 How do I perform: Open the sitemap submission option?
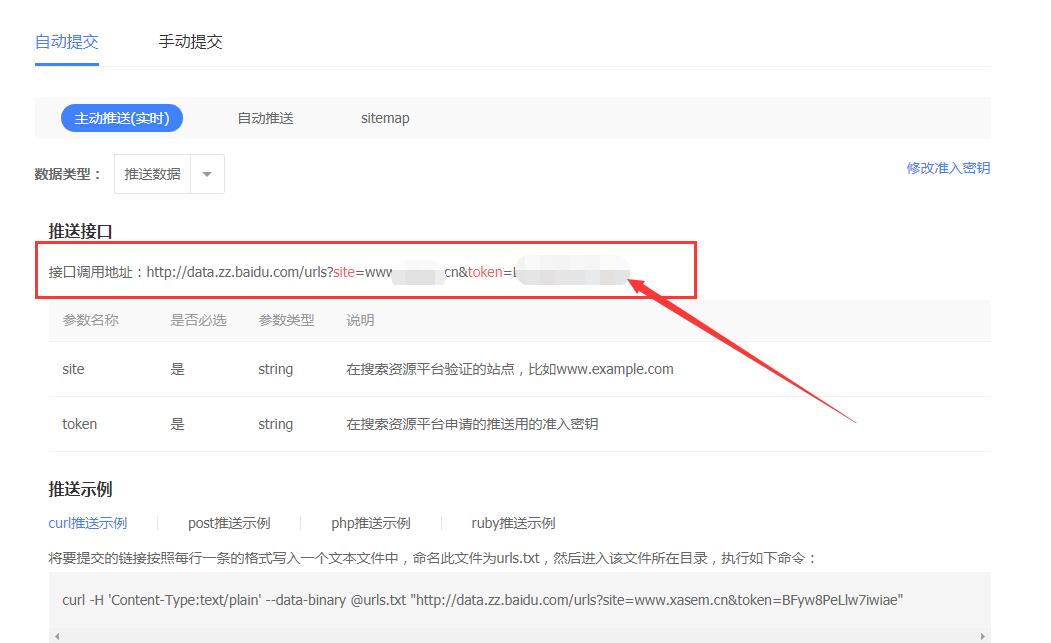click(385, 118)
